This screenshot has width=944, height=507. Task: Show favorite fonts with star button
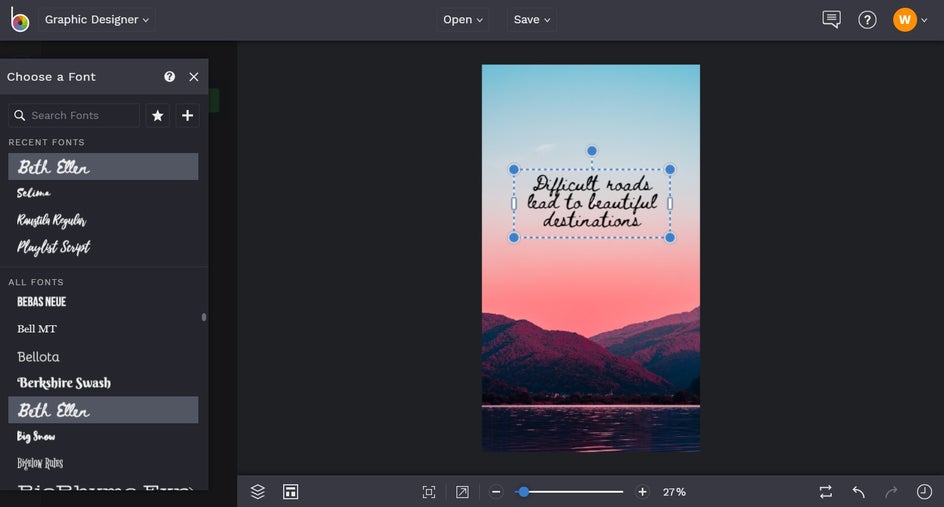click(158, 116)
